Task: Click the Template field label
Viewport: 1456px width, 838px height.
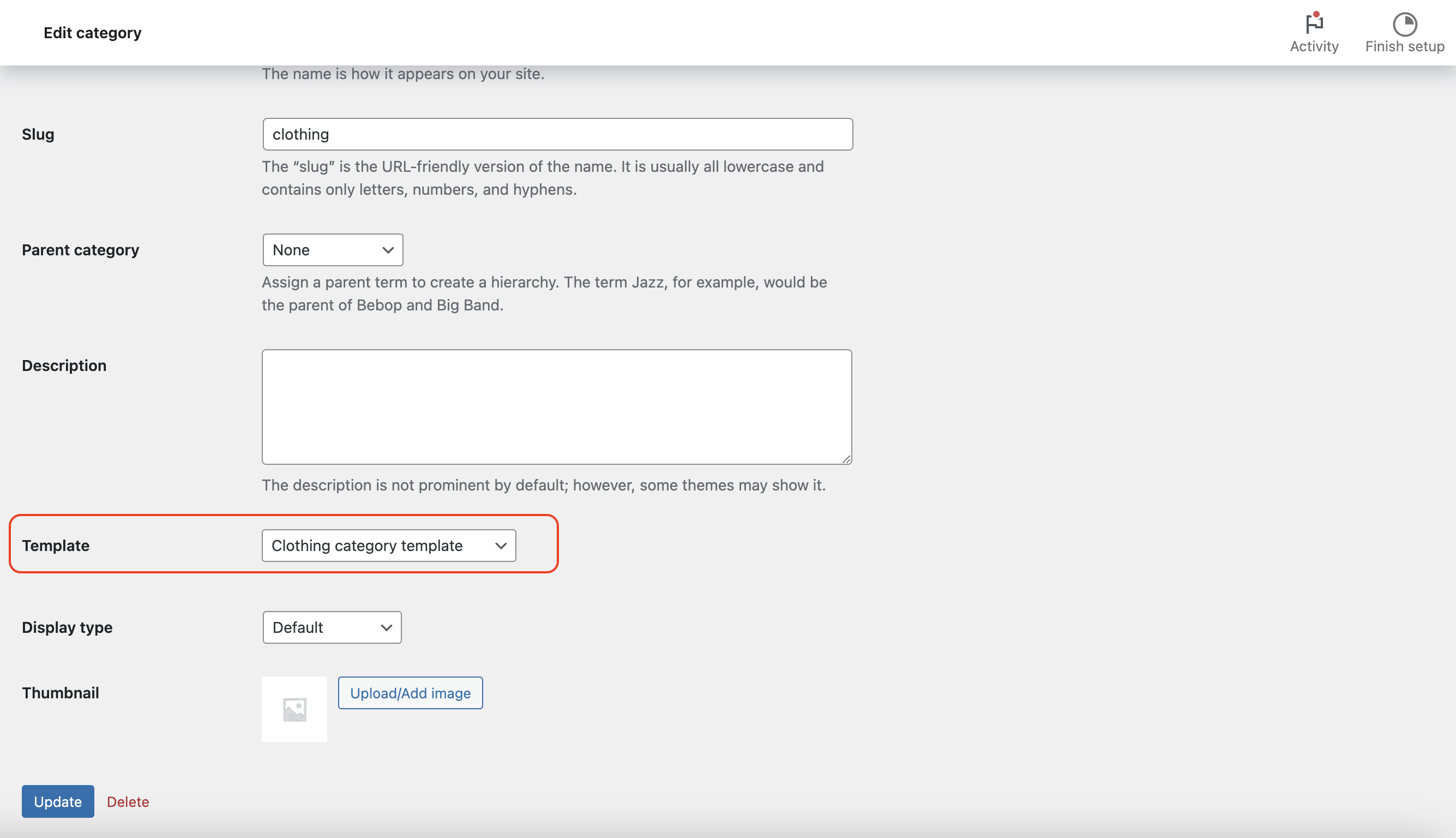Action: coord(56,546)
